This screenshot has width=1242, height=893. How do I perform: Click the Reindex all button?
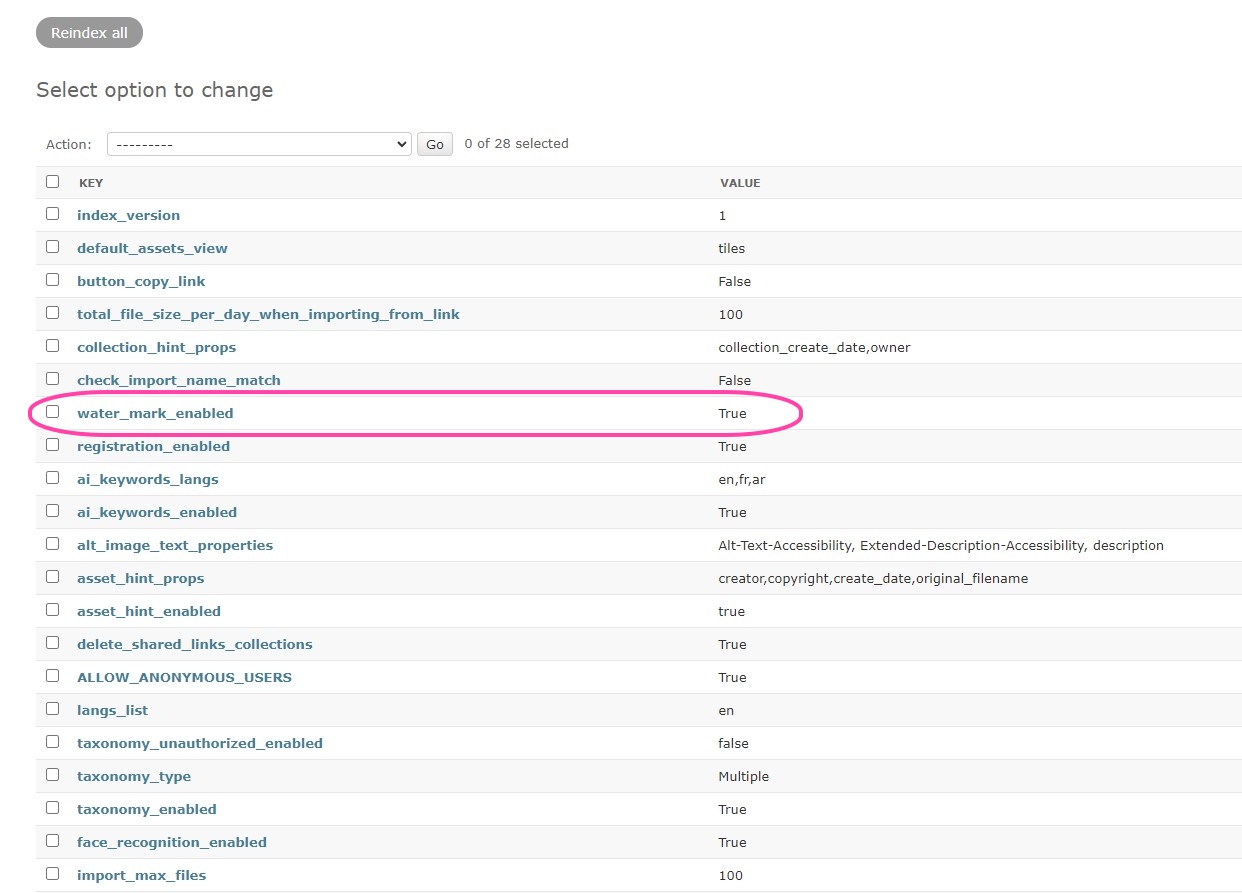coord(89,33)
